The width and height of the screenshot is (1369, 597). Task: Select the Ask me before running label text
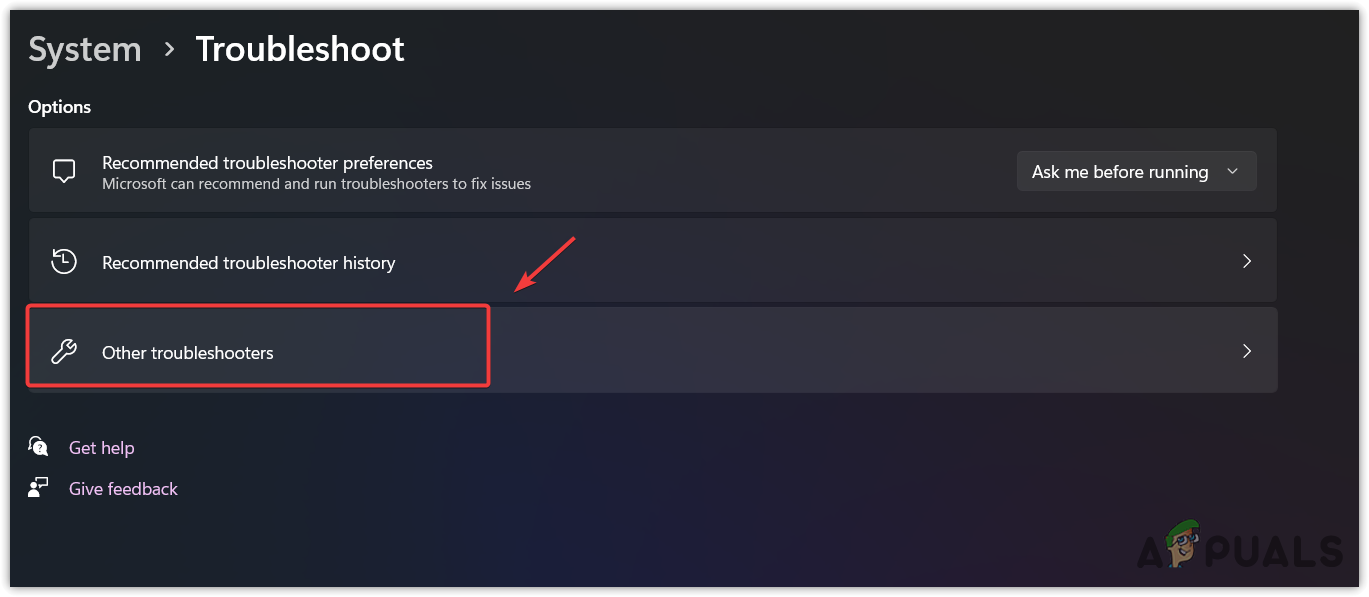point(1119,171)
